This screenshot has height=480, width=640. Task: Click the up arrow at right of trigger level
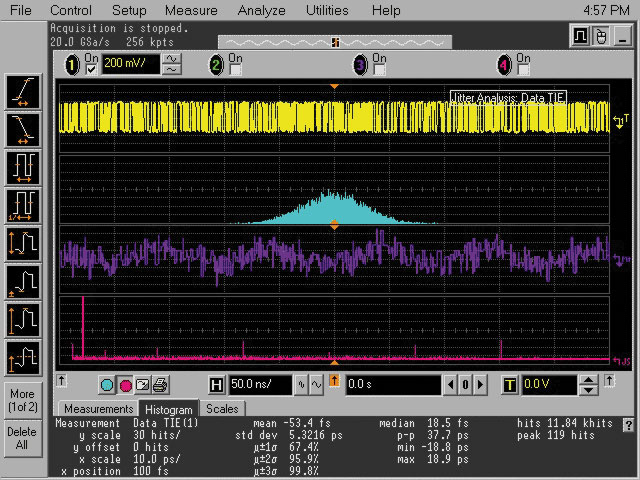point(609,381)
